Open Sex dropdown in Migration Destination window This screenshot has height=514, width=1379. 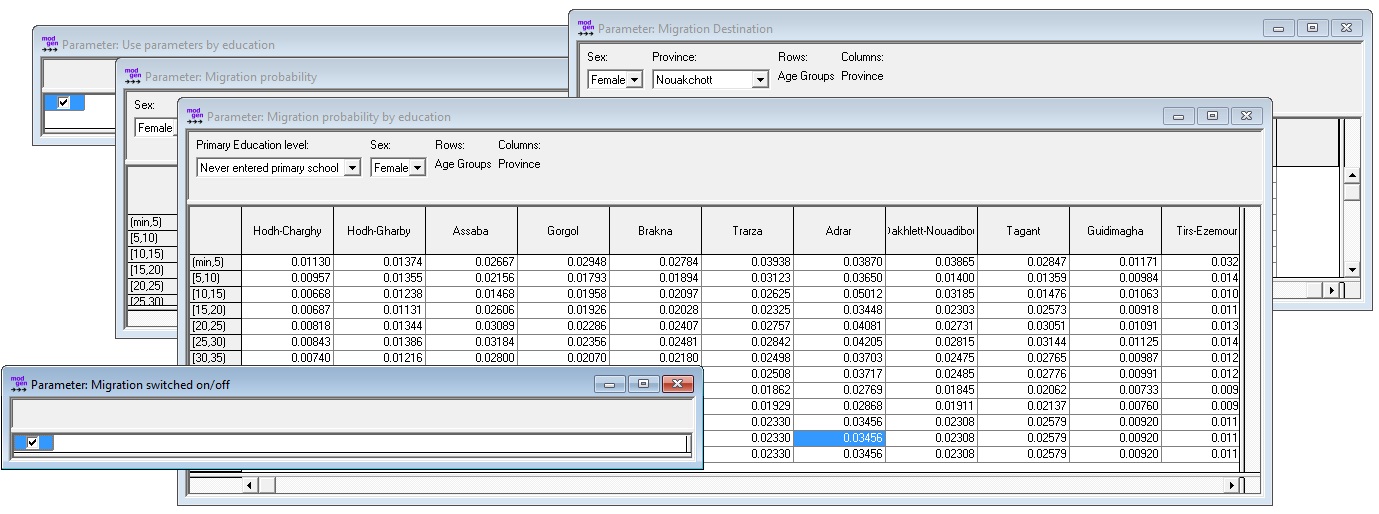coord(634,80)
